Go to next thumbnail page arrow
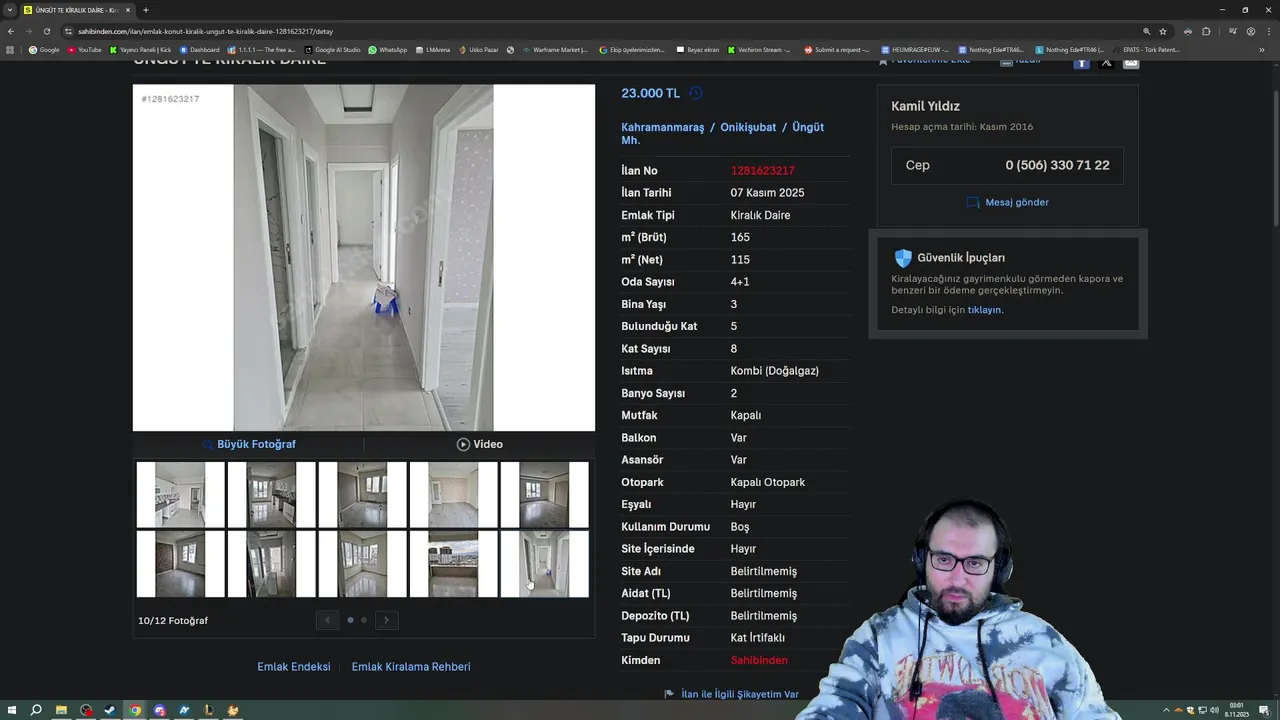This screenshot has height=720, width=1280. 386,620
